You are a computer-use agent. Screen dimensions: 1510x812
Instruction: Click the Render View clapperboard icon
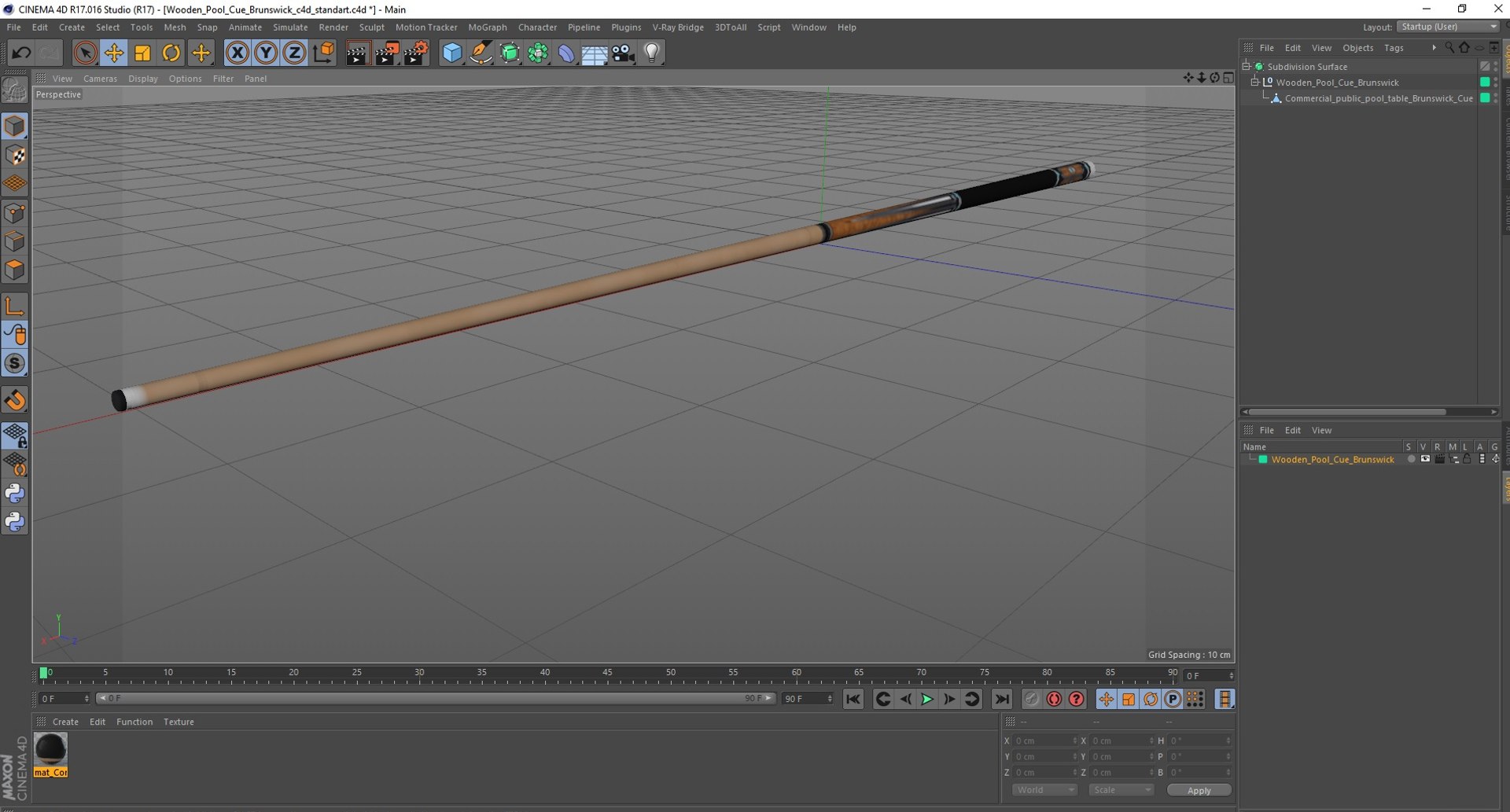tap(358, 53)
